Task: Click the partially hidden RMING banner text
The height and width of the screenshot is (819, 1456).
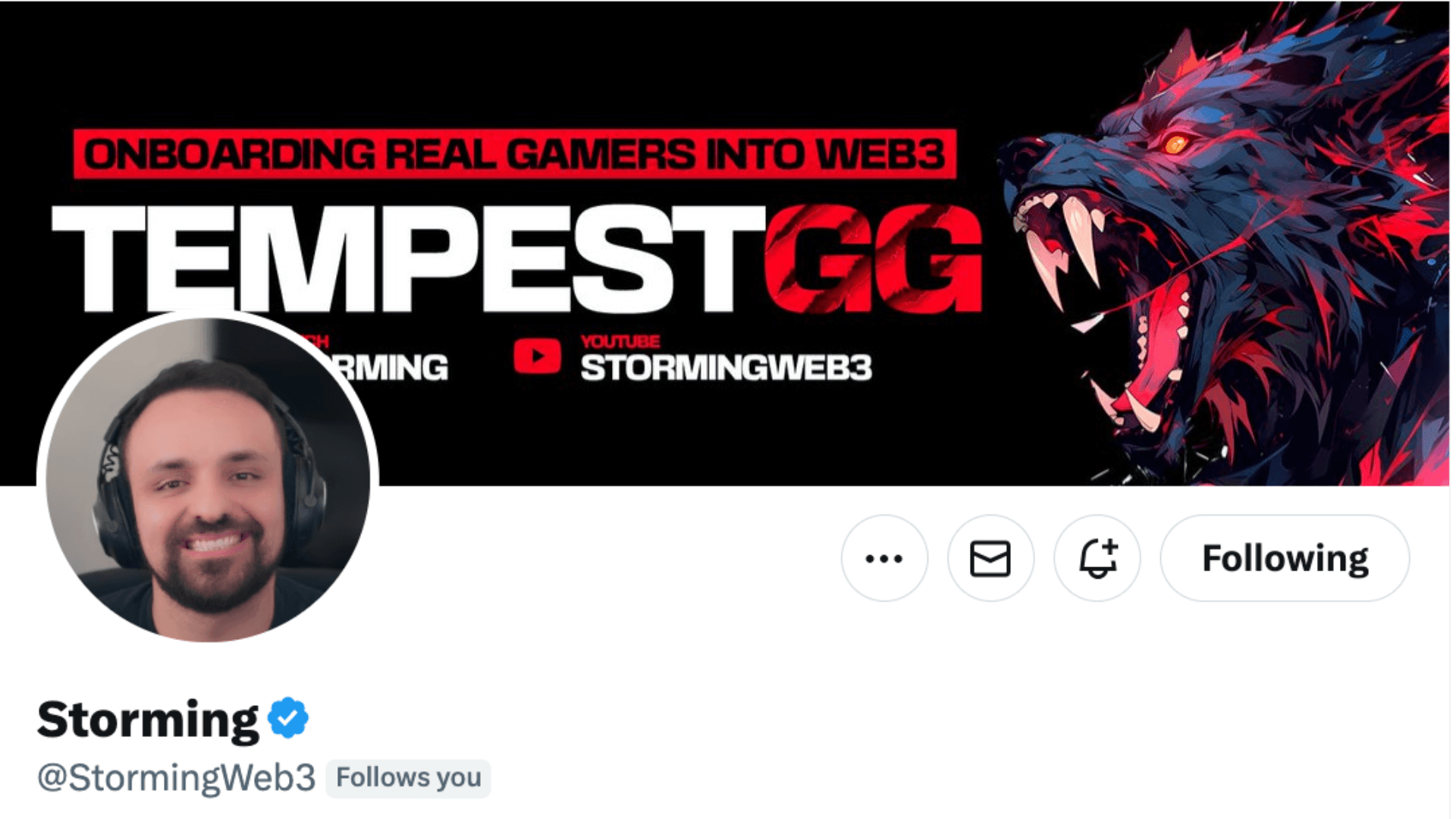Action: pos(392,368)
